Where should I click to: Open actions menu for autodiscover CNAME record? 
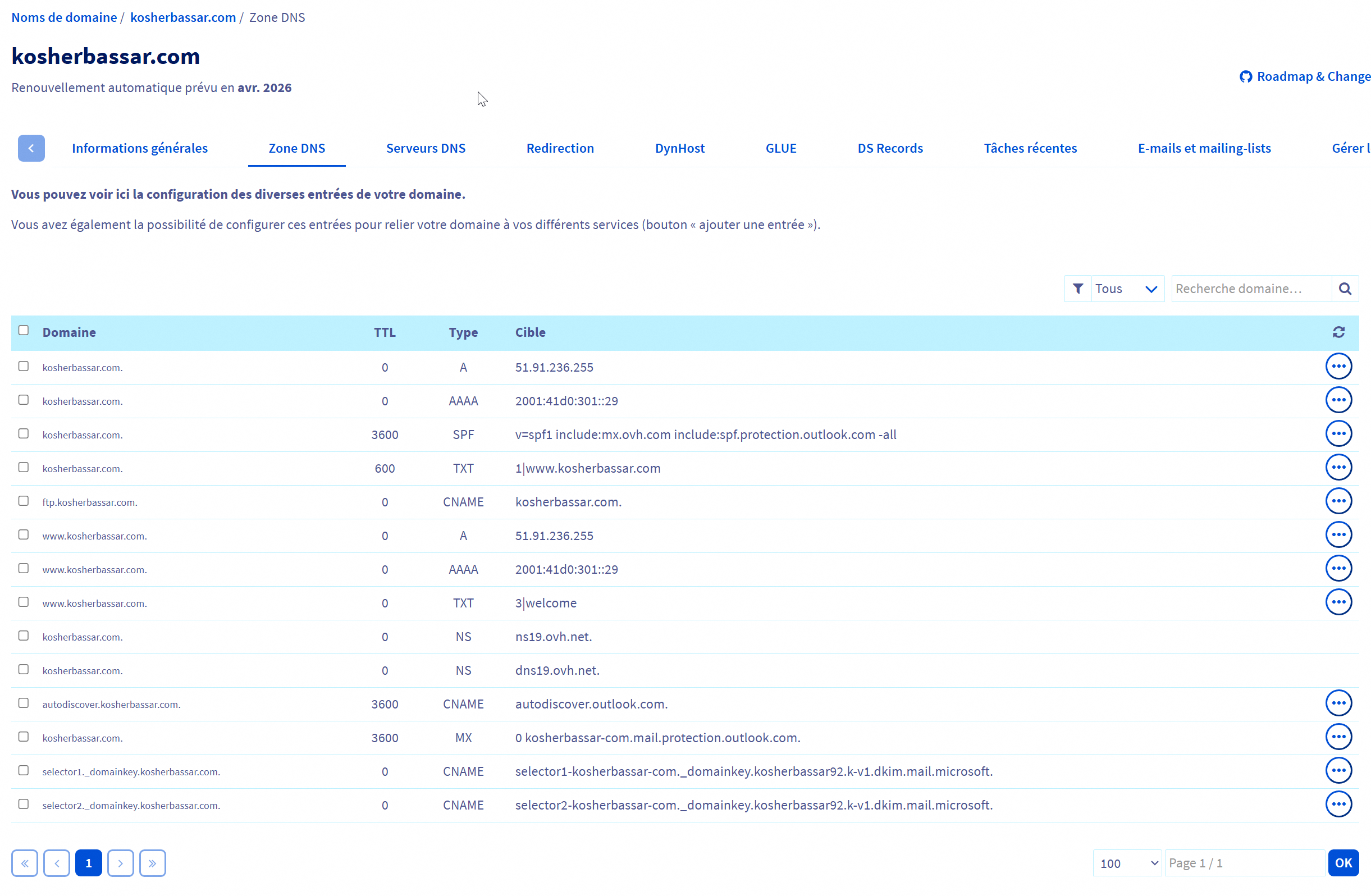[1338, 703]
